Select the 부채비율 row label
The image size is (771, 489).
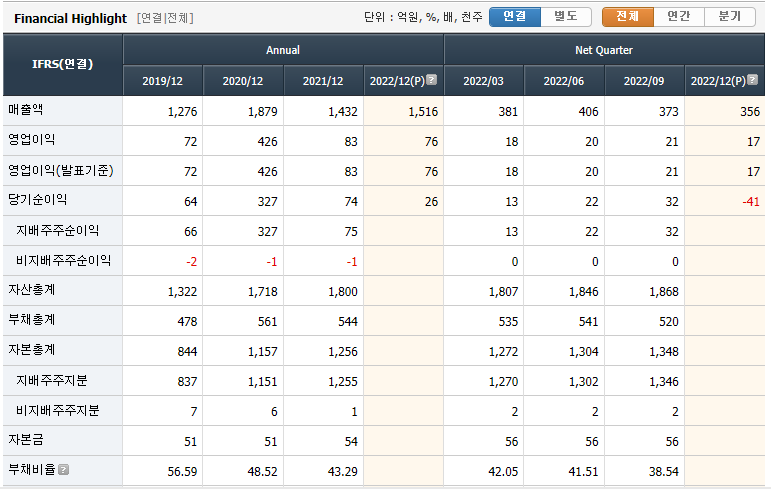point(31,470)
